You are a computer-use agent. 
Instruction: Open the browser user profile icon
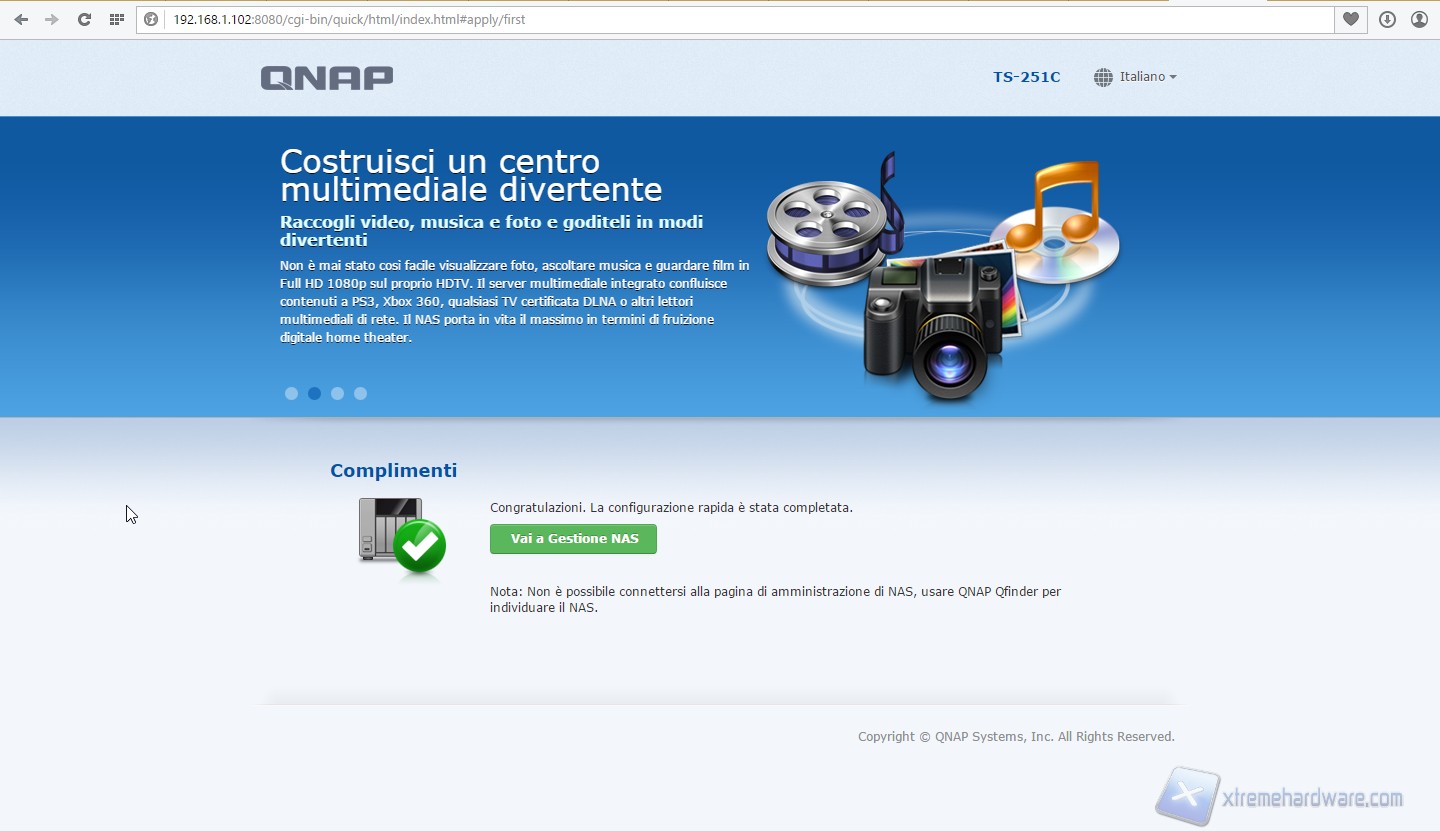tap(1419, 19)
